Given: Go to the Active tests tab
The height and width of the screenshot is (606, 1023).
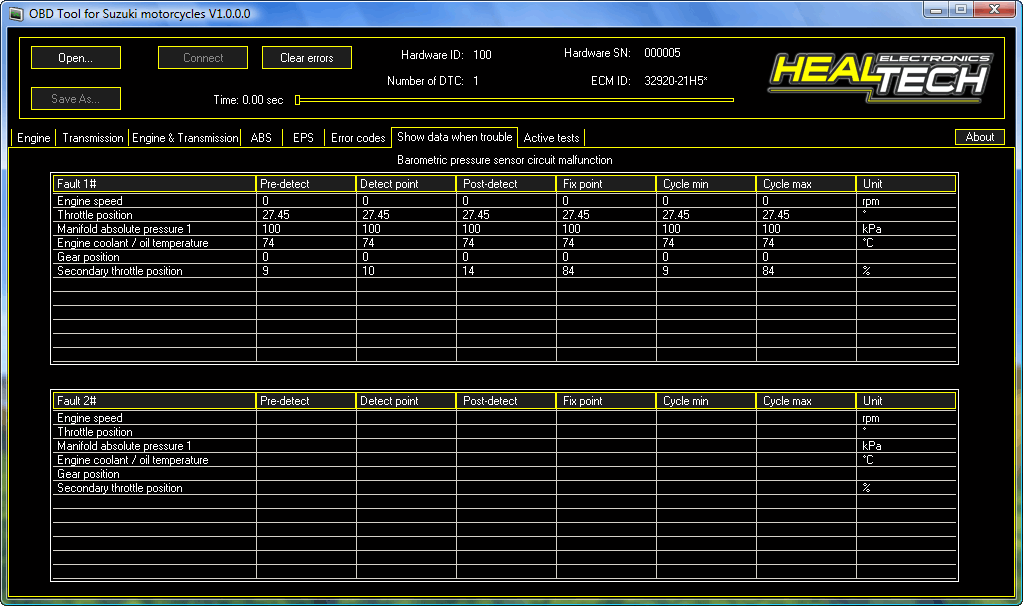Looking at the screenshot, I should click(x=551, y=138).
